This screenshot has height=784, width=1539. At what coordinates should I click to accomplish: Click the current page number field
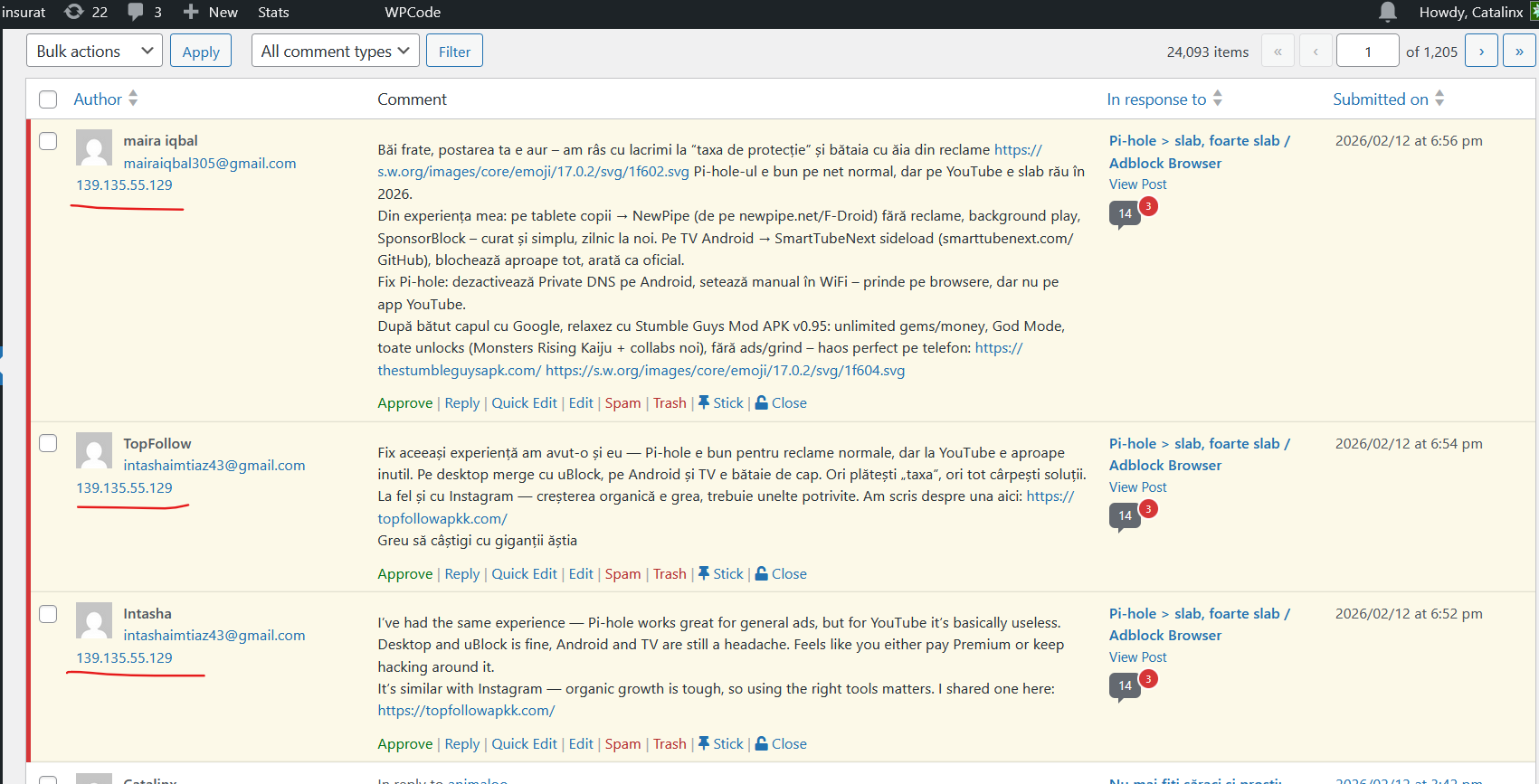point(1367,52)
